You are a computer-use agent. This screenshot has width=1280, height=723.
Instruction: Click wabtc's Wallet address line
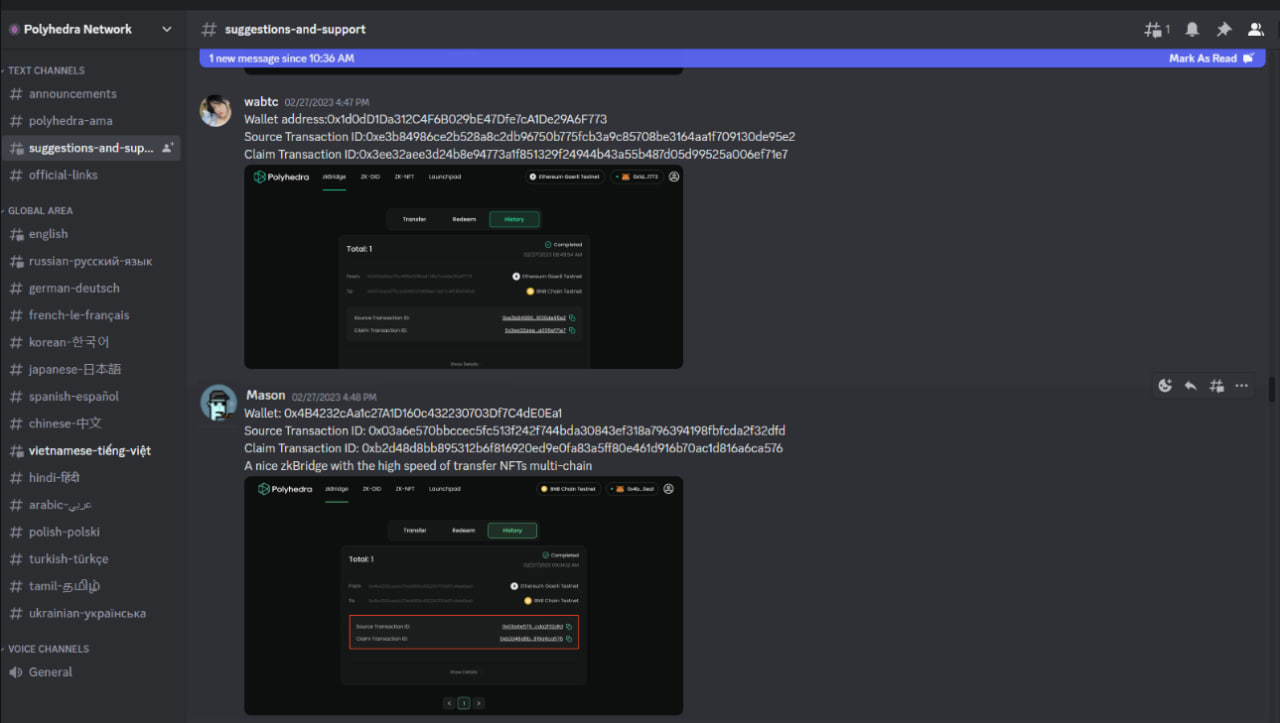[x=425, y=119]
